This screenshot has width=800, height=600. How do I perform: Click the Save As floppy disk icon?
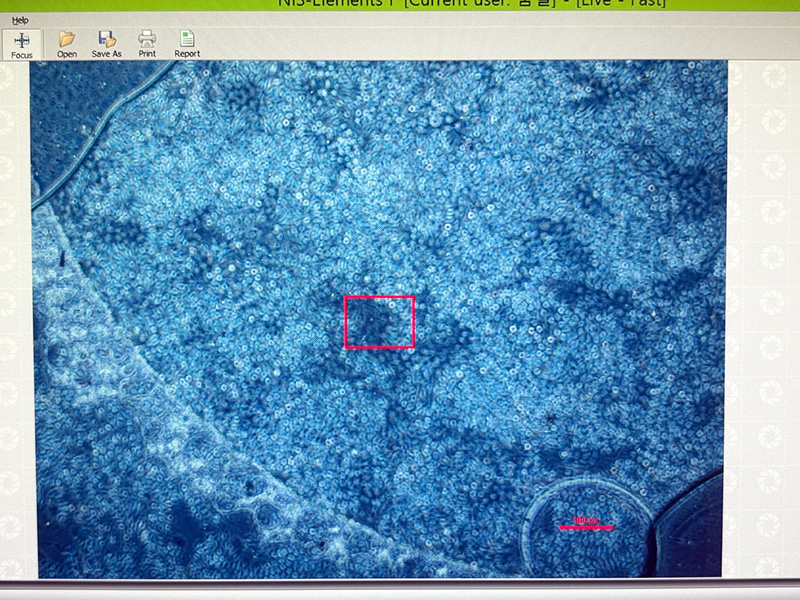point(106,40)
